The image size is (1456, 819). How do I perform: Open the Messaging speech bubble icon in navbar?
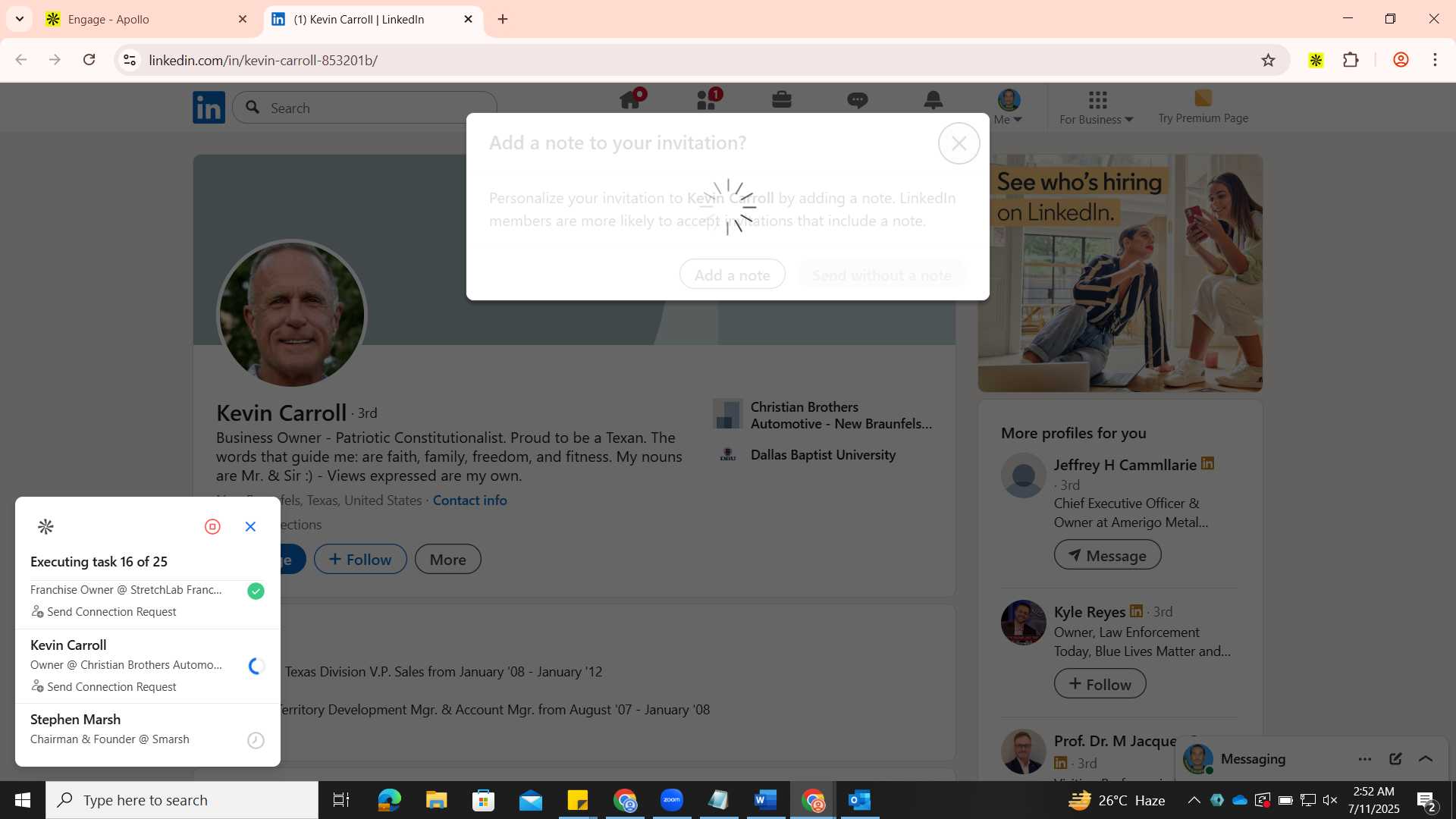[x=858, y=99]
